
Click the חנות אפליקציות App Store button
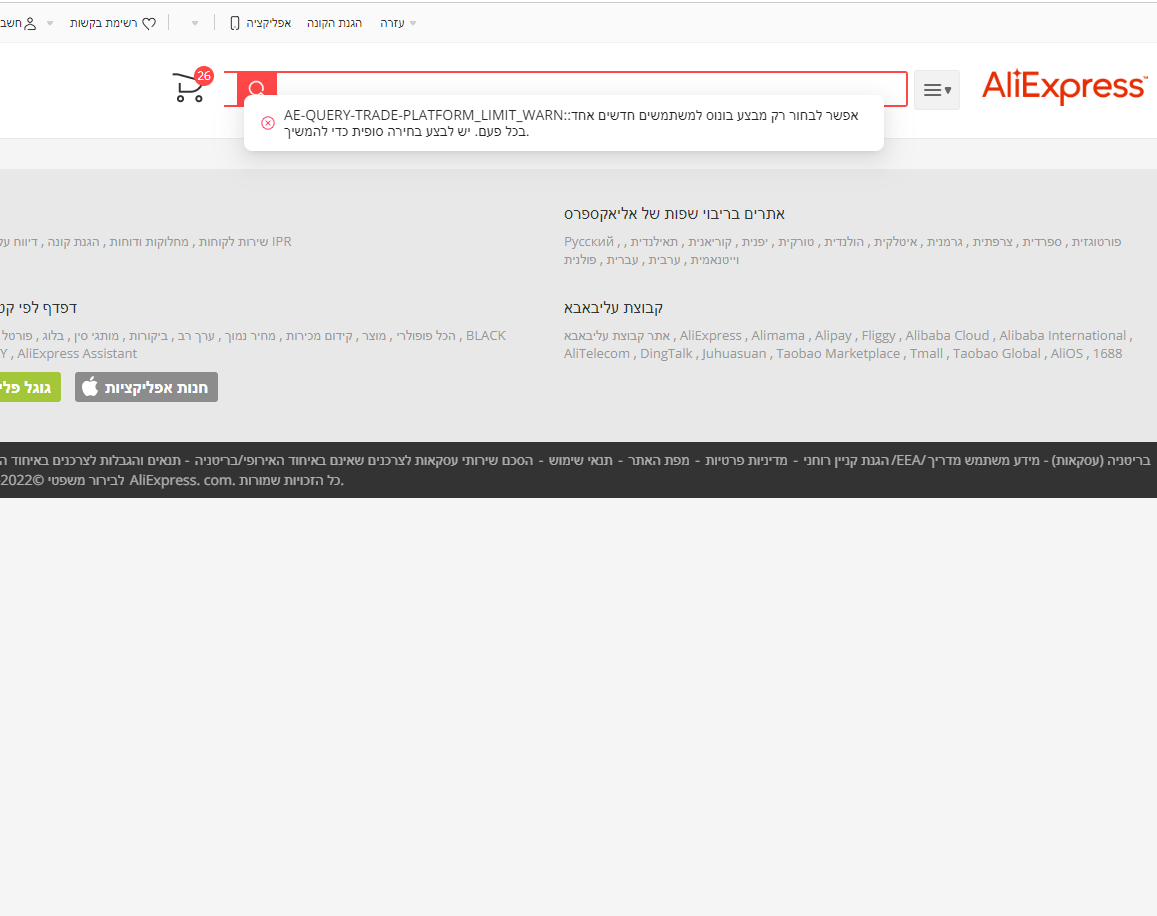146,387
